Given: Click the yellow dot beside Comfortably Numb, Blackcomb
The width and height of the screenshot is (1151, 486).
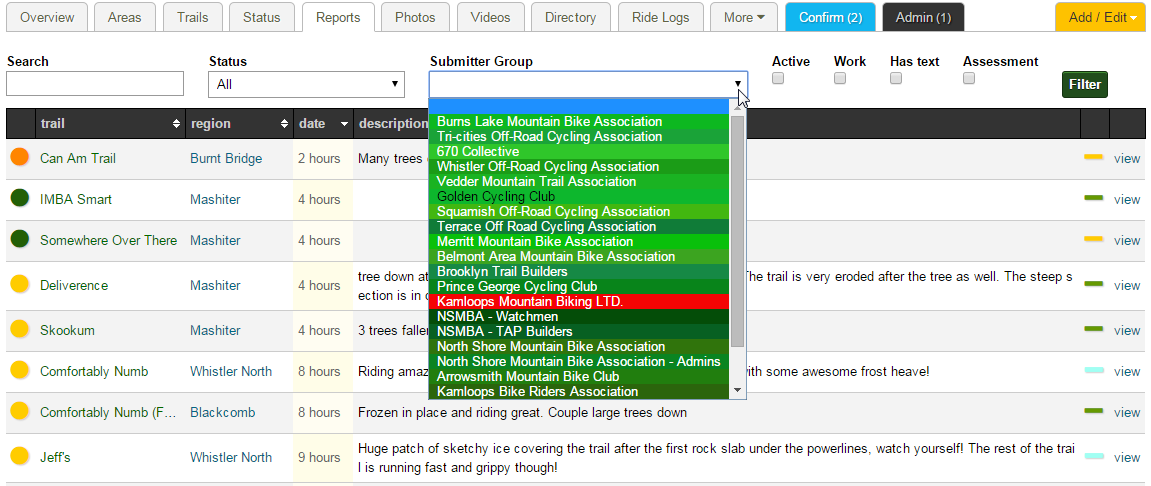Looking at the screenshot, I should point(20,412).
